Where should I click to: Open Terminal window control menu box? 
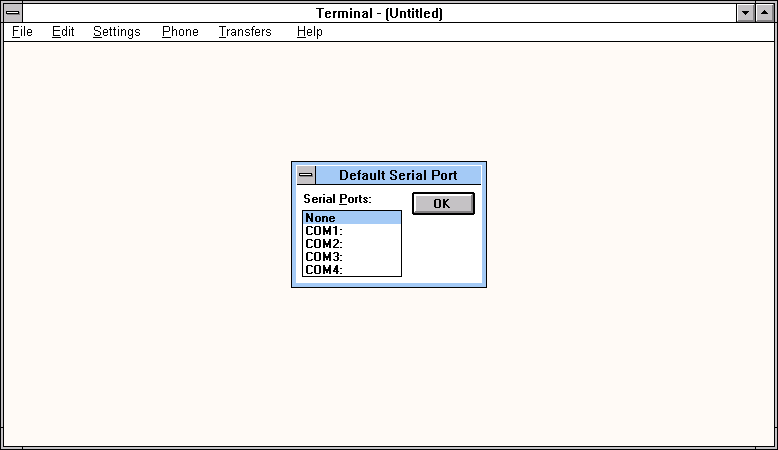(13, 13)
